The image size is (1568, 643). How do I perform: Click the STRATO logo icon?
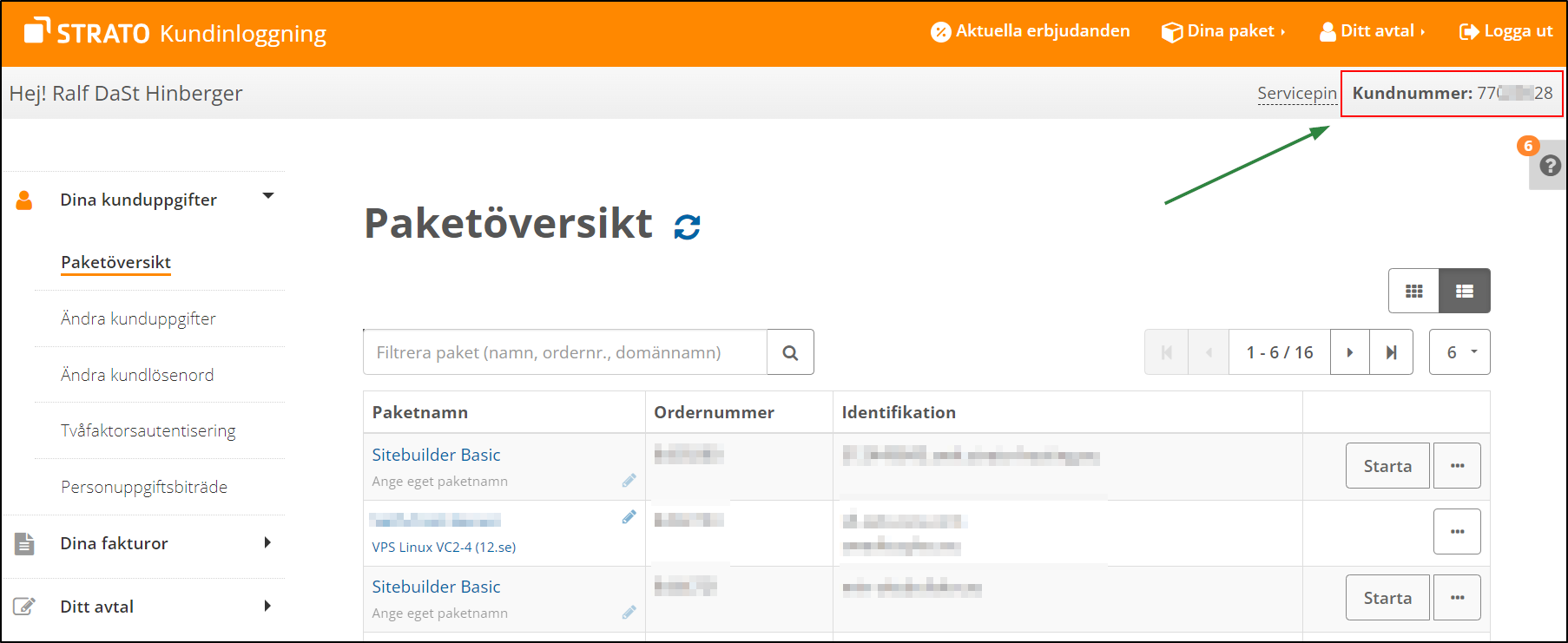point(36,30)
